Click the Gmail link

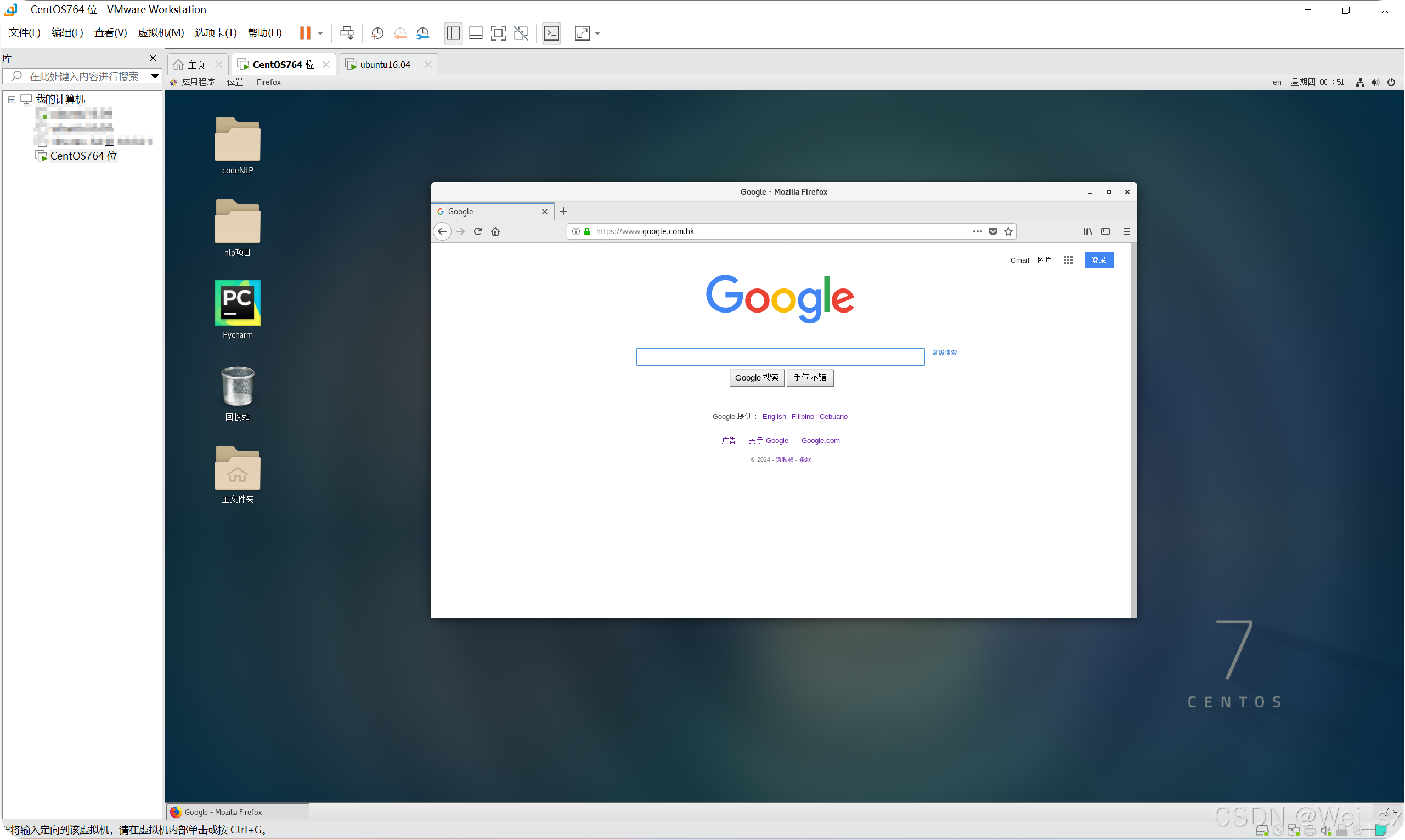point(1019,260)
